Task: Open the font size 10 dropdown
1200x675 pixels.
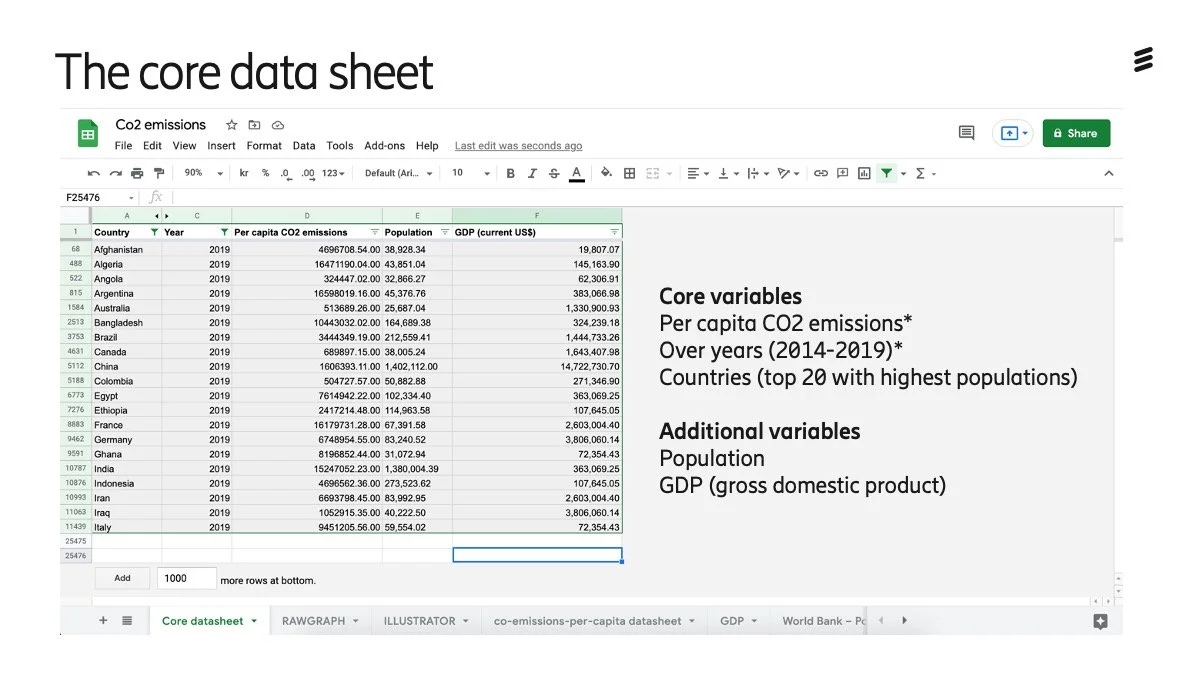Action: (x=471, y=173)
